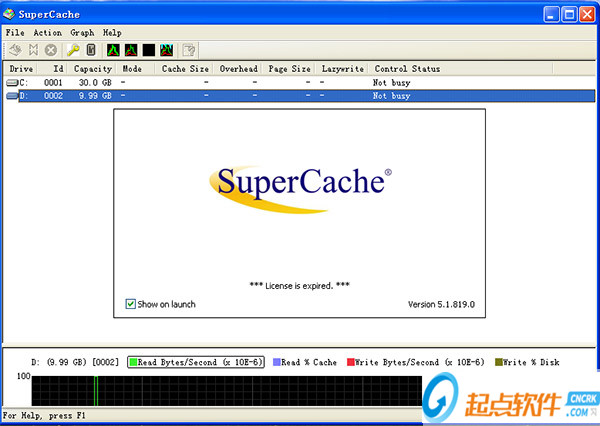Select the combined graph icon with cyan top
The height and width of the screenshot is (426, 600).
pos(166,50)
